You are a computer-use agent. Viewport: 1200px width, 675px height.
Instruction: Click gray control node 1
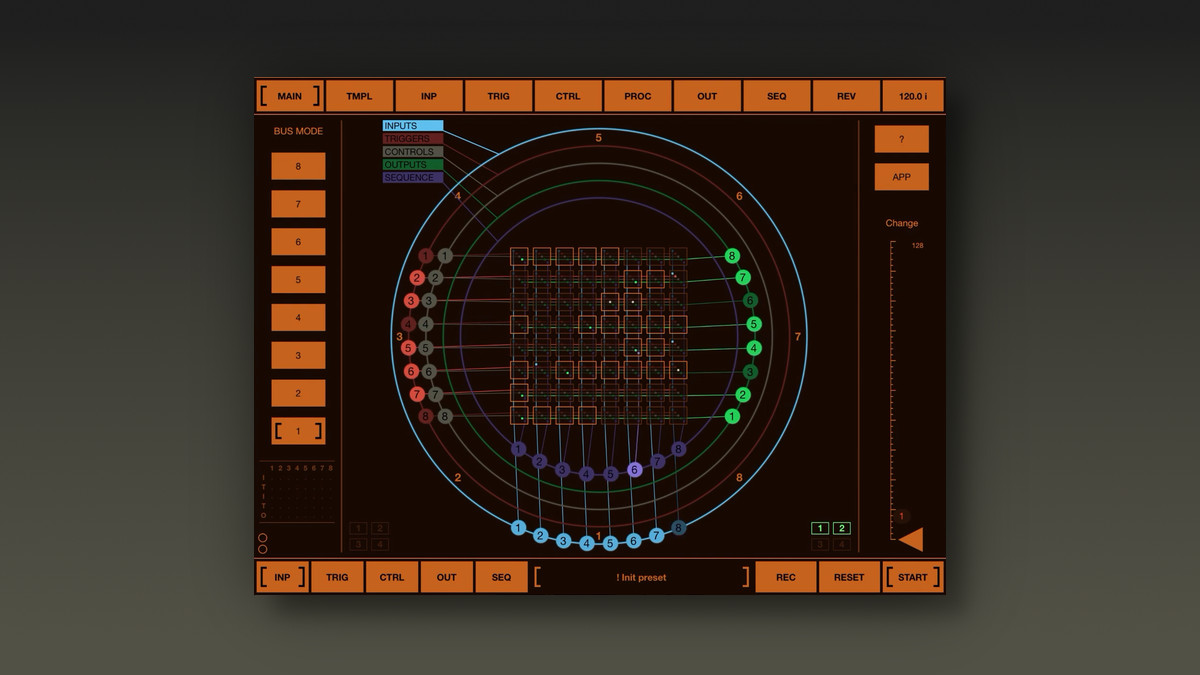[445, 256]
